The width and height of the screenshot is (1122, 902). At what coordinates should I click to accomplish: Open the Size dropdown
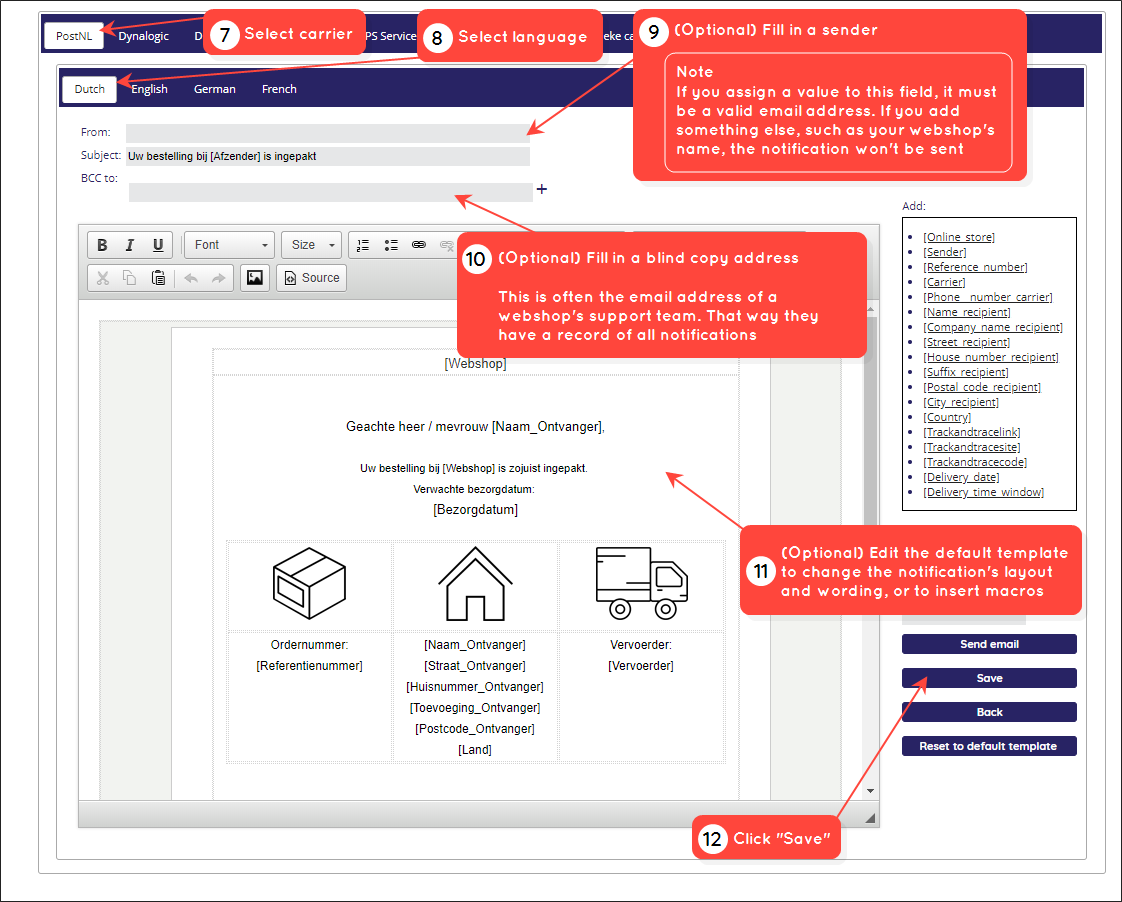point(311,245)
